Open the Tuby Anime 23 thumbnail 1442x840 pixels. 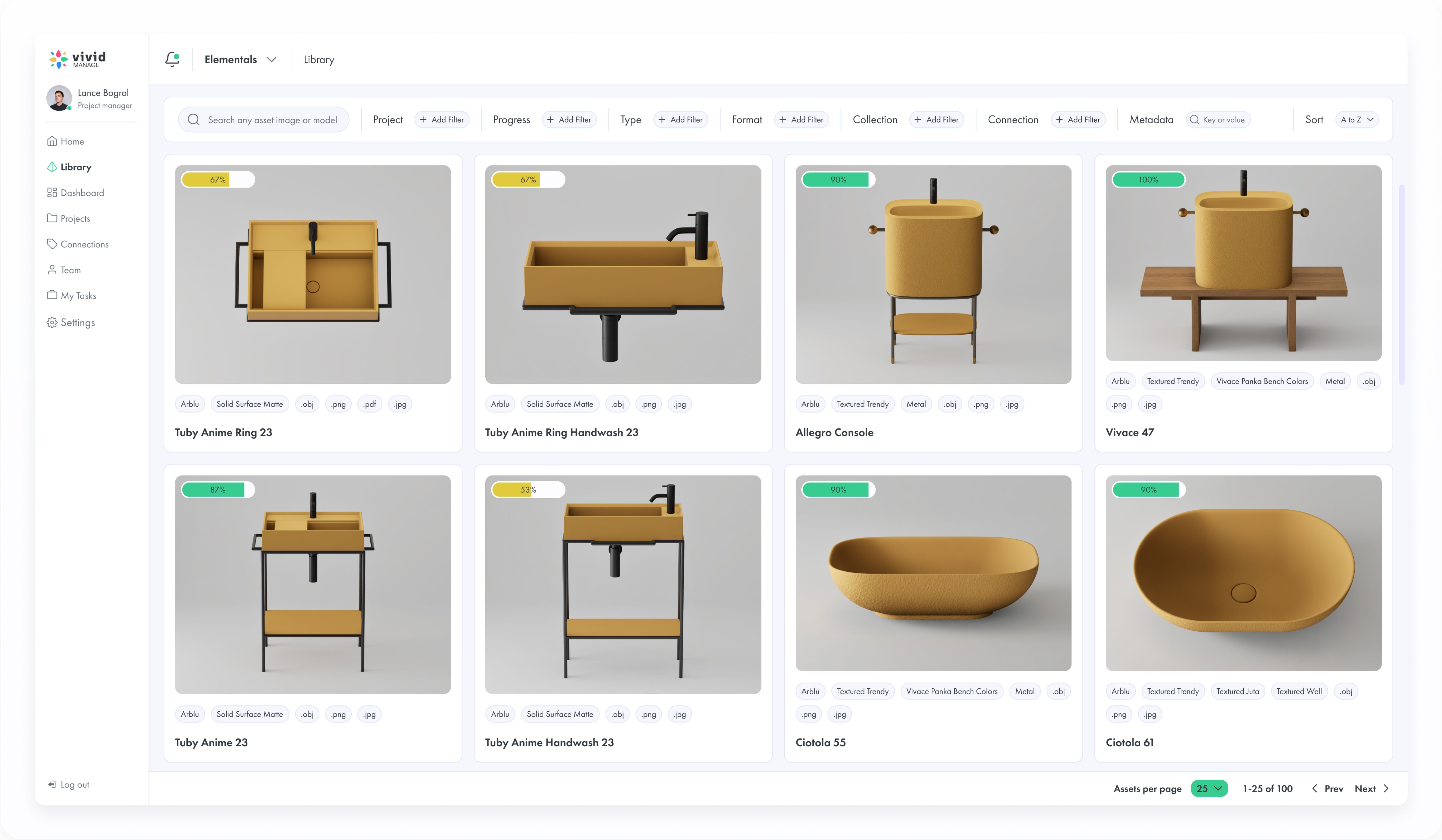pos(313,584)
